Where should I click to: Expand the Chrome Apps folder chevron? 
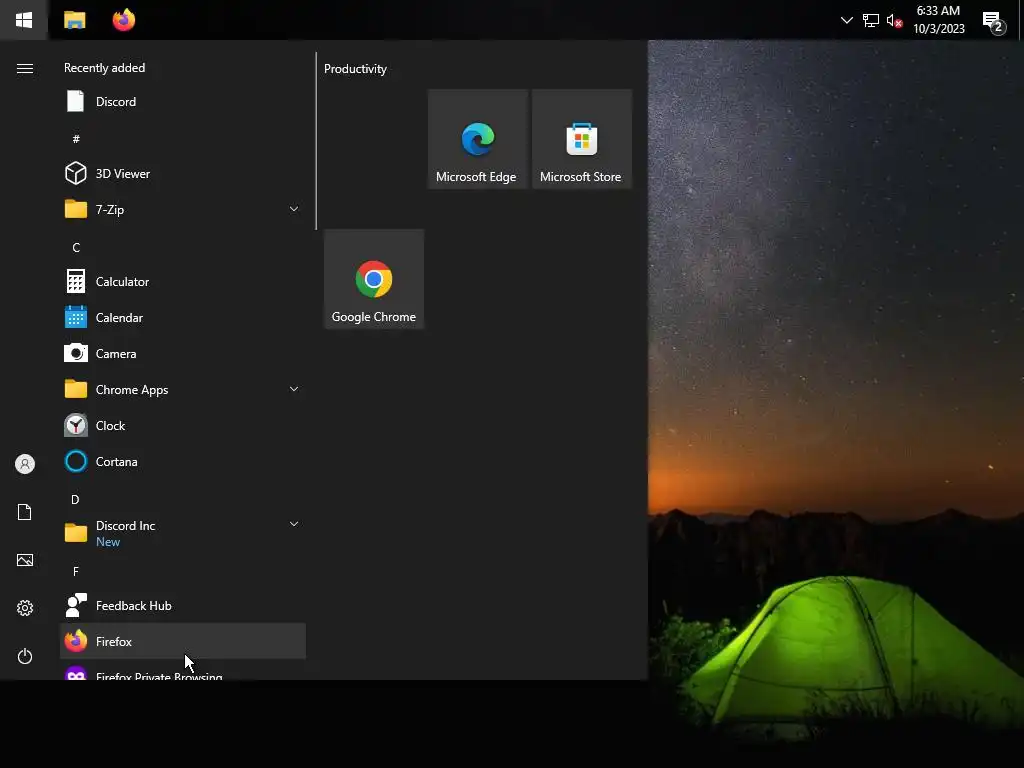tap(294, 389)
